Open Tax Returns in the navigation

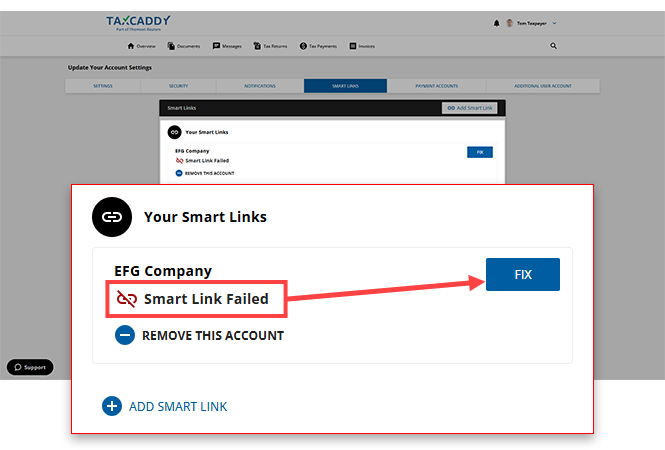270,46
